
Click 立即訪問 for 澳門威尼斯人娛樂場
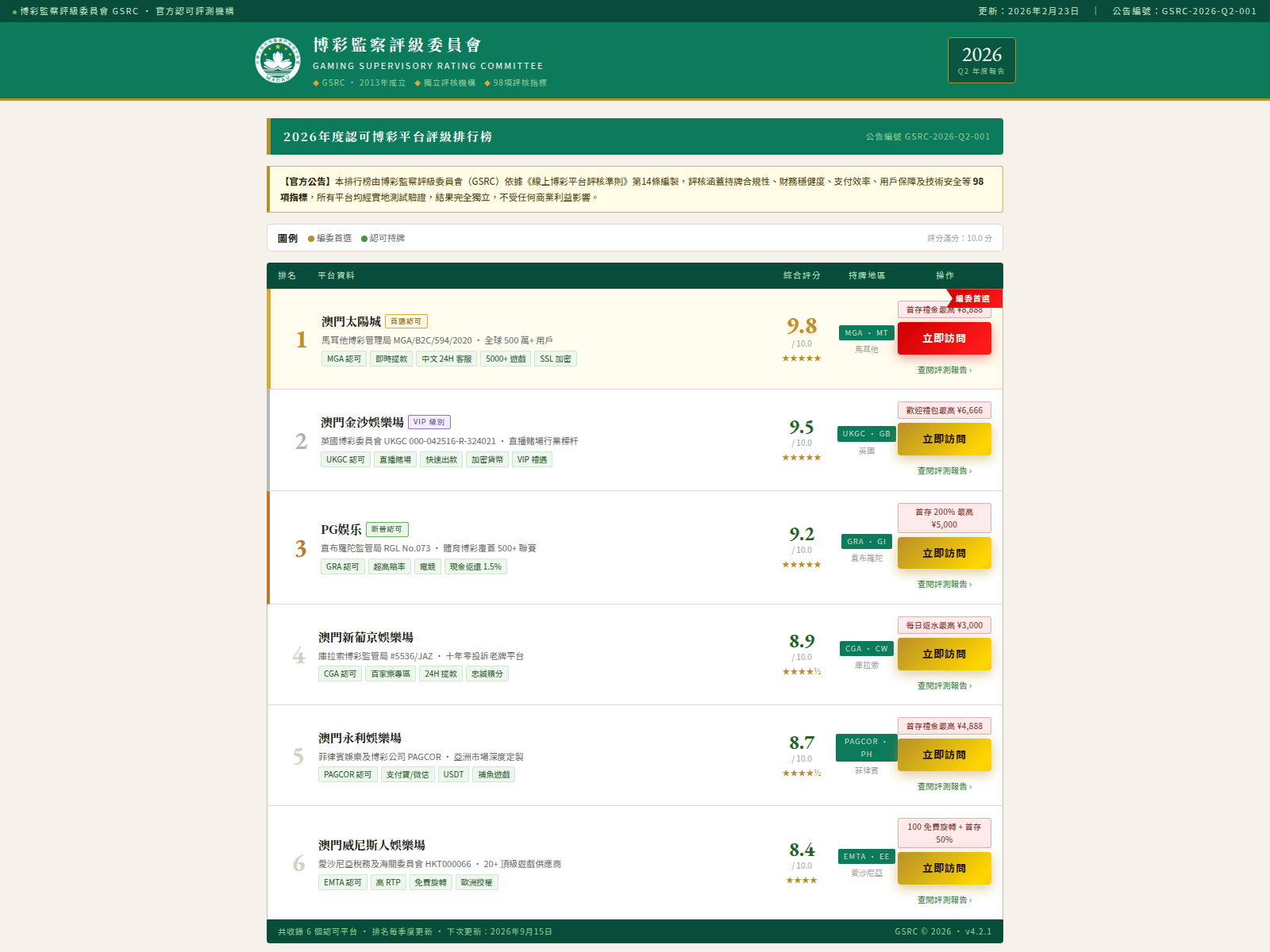(x=944, y=869)
